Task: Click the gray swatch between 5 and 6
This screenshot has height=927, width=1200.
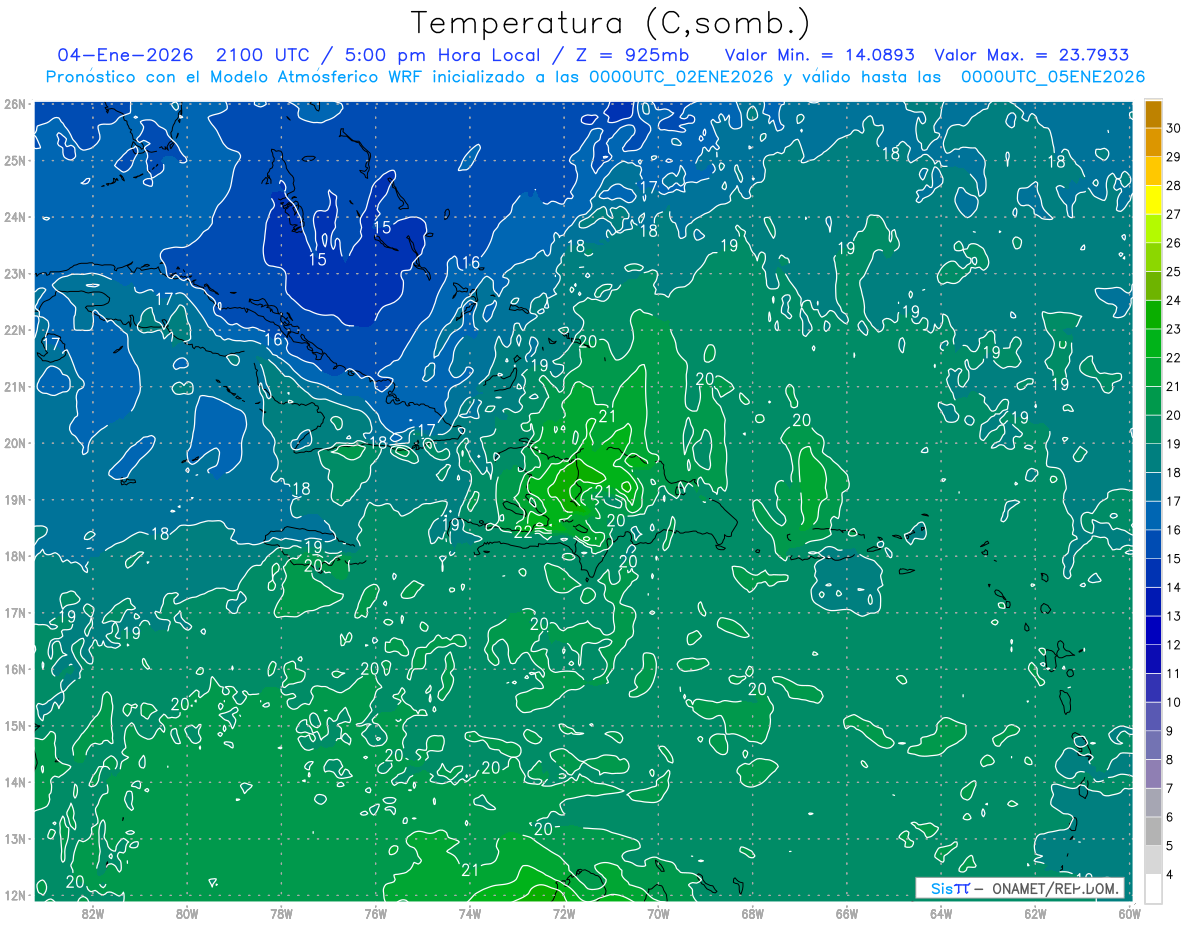Action: [x=1153, y=832]
